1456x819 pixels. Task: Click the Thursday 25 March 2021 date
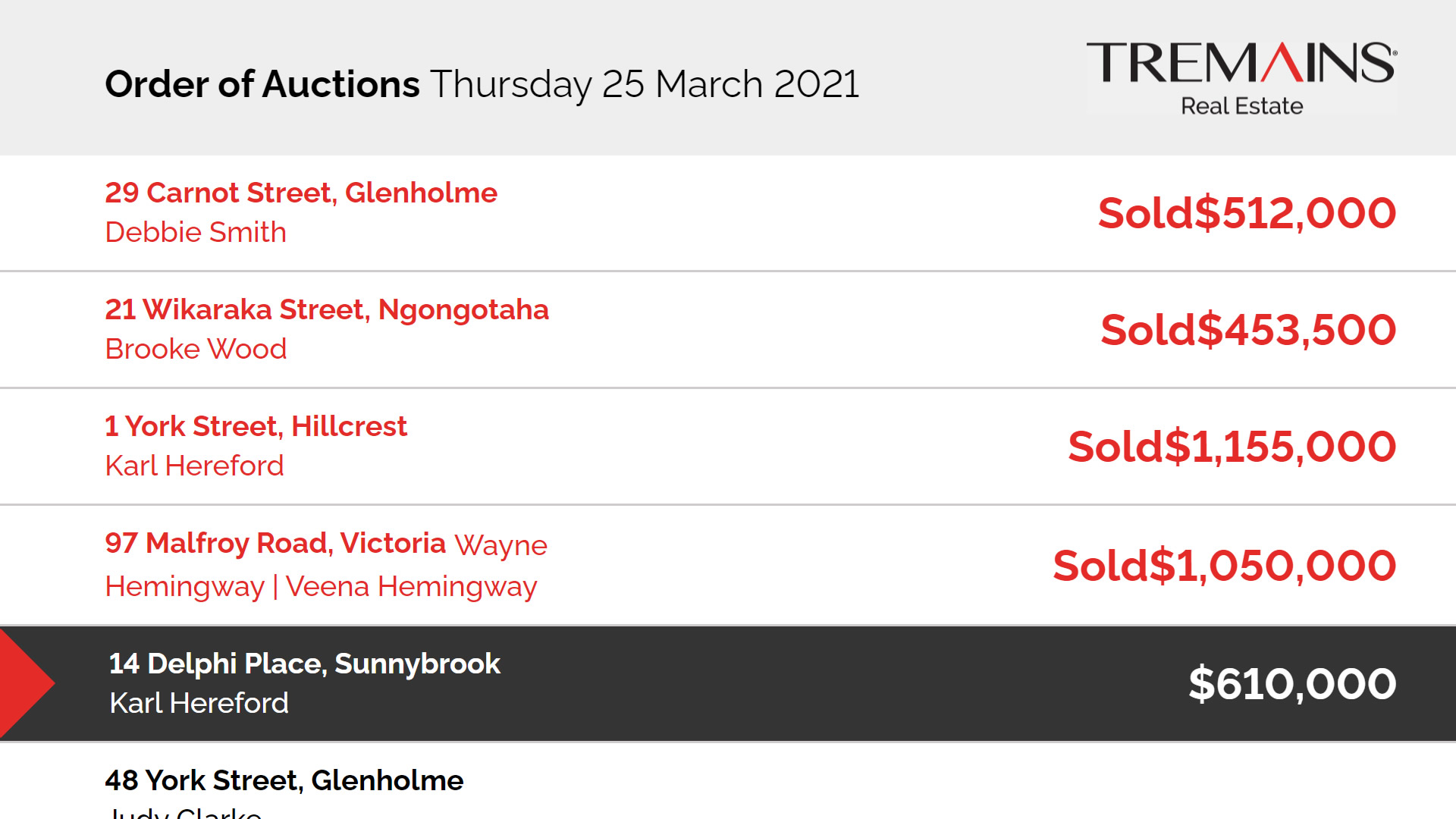(x=645, y=83)
